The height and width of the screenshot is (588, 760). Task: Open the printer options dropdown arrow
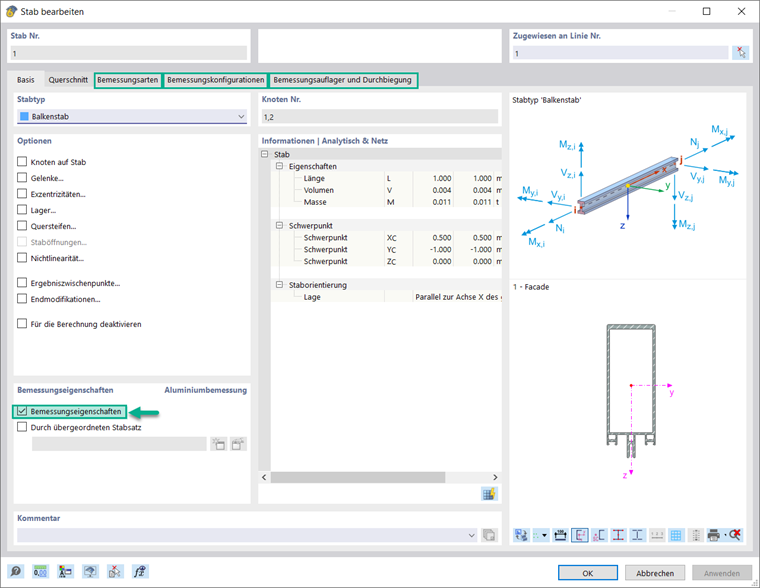pyautogui.click(x=725, y=535)
